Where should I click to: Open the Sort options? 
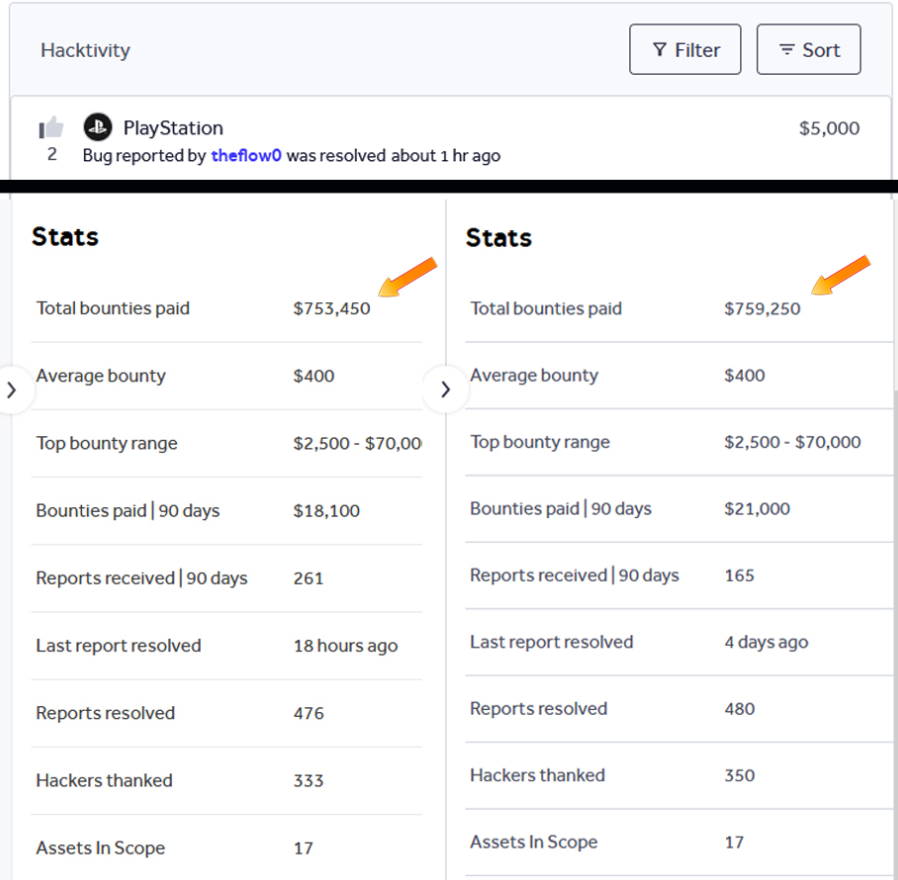[808, 50]
